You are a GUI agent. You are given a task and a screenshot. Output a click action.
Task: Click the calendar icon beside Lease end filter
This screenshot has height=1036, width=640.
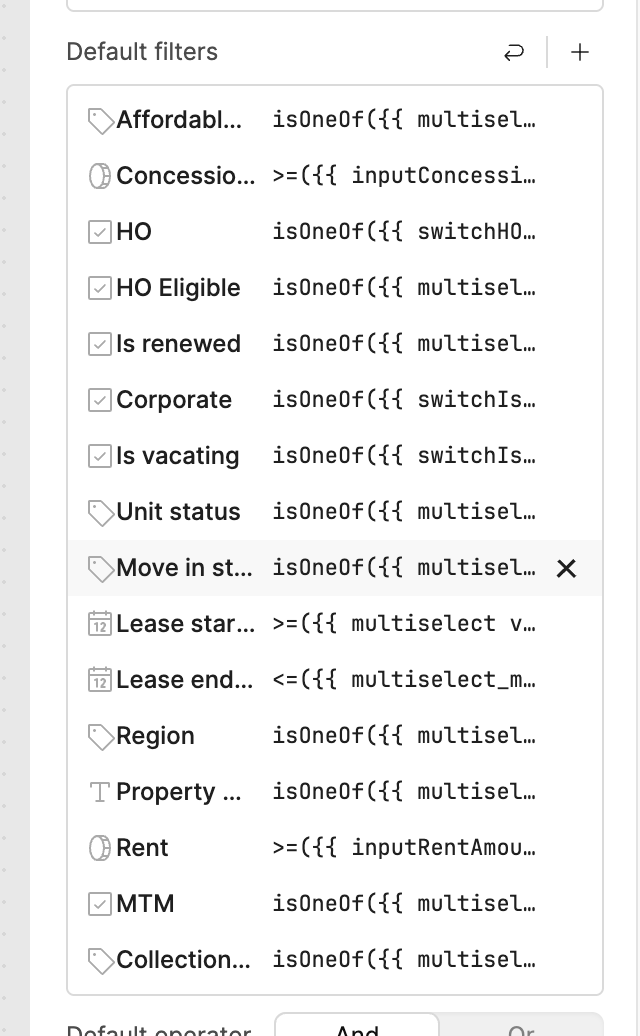pyautogui.click(x=100, y=680)
